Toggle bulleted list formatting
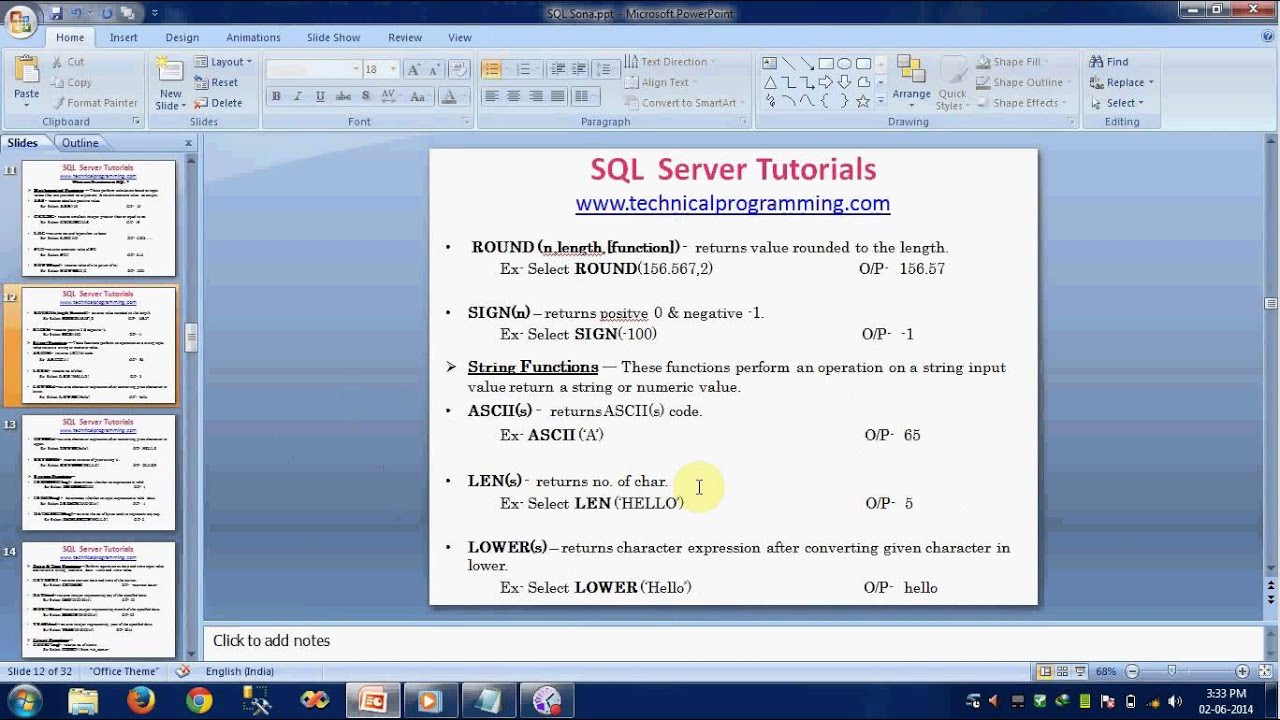The width and height of the screenshot is (1280, 720). click(492, 69)
